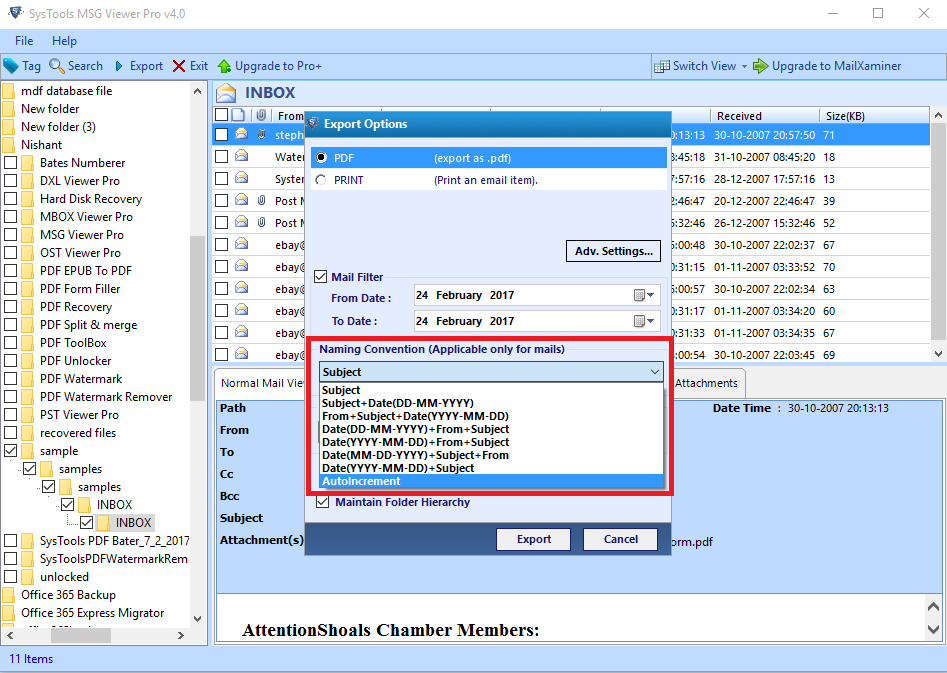The image size is (947, 673).
Task: Open the File menu
Action: (x=23, y=41)
